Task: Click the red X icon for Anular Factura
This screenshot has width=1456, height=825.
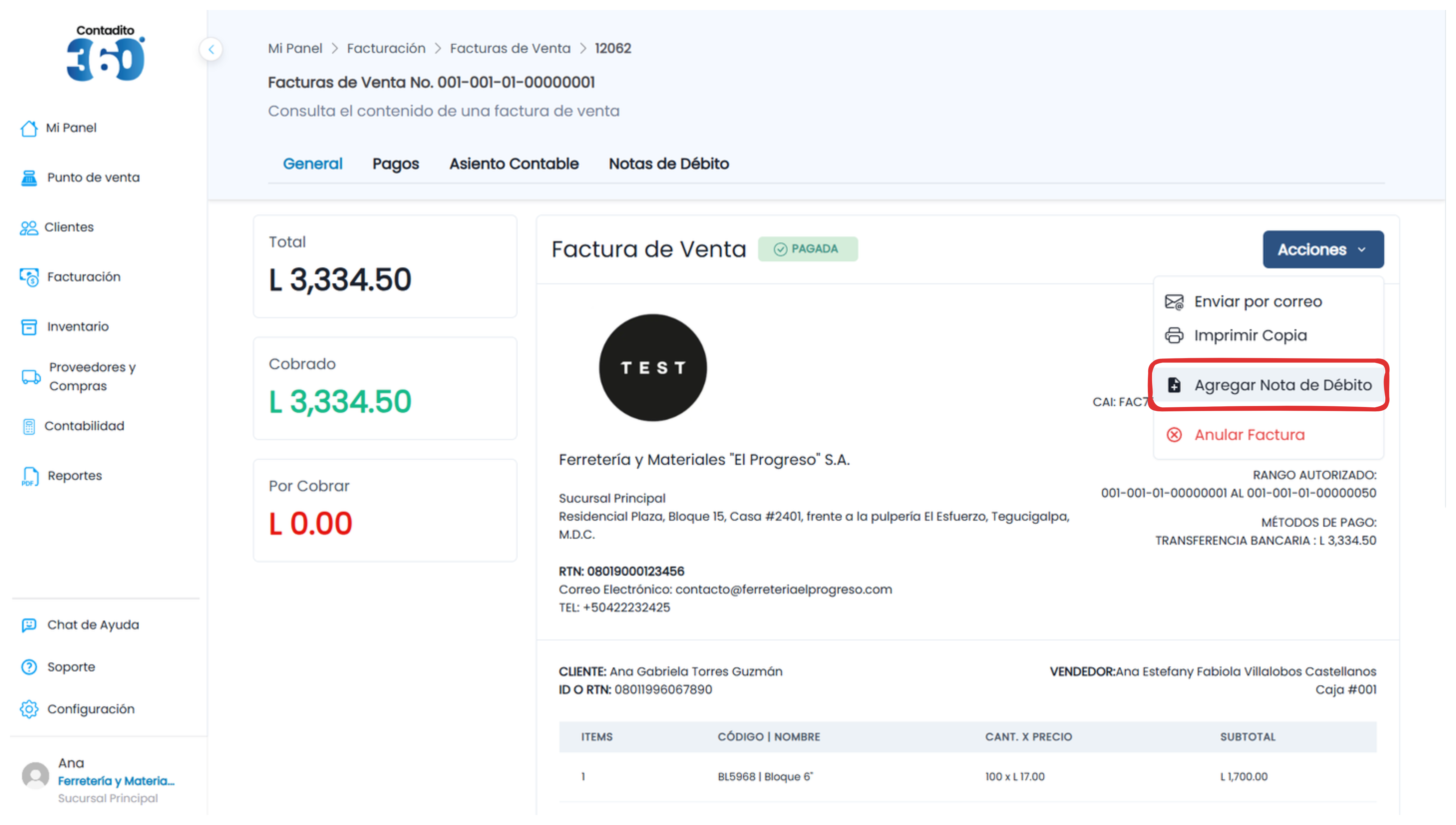Action: point(1174,435)
